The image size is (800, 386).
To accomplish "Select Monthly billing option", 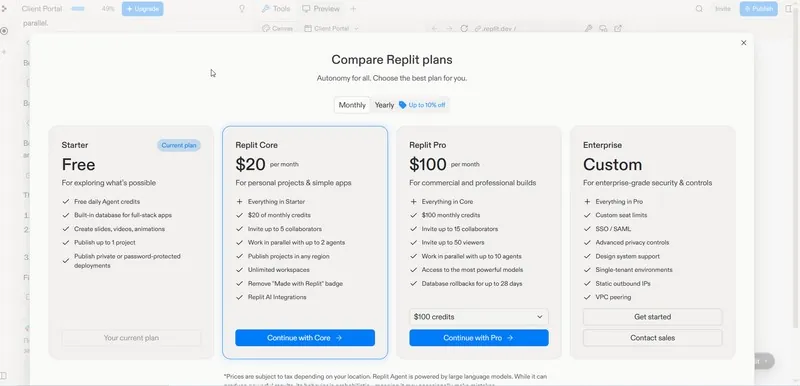I will point(352,105).
